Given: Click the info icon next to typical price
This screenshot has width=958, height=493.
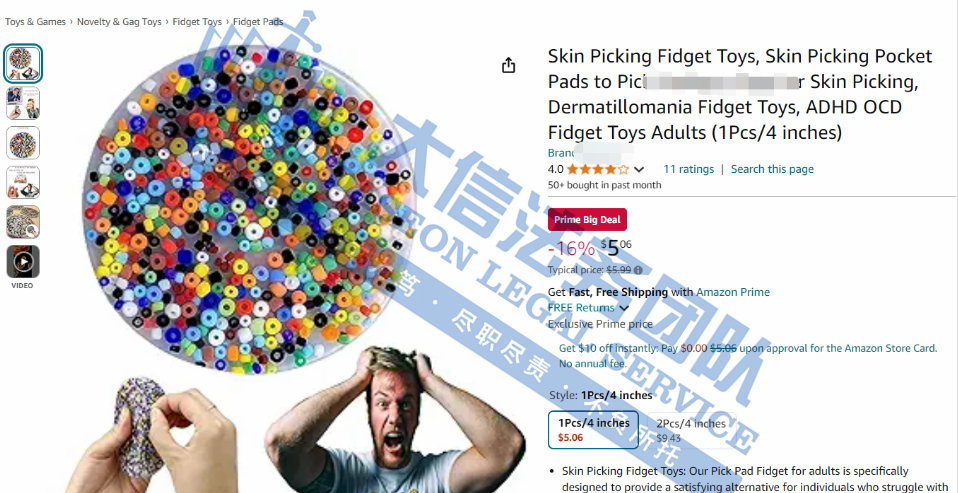Looking at the screenshot, I should pyautogui.click(x=638, y=269).
